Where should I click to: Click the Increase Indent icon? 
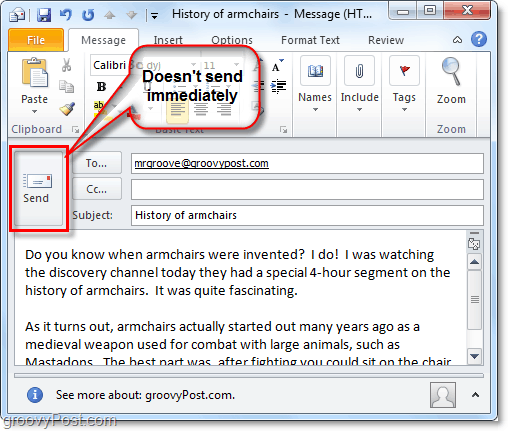[279, 87]
